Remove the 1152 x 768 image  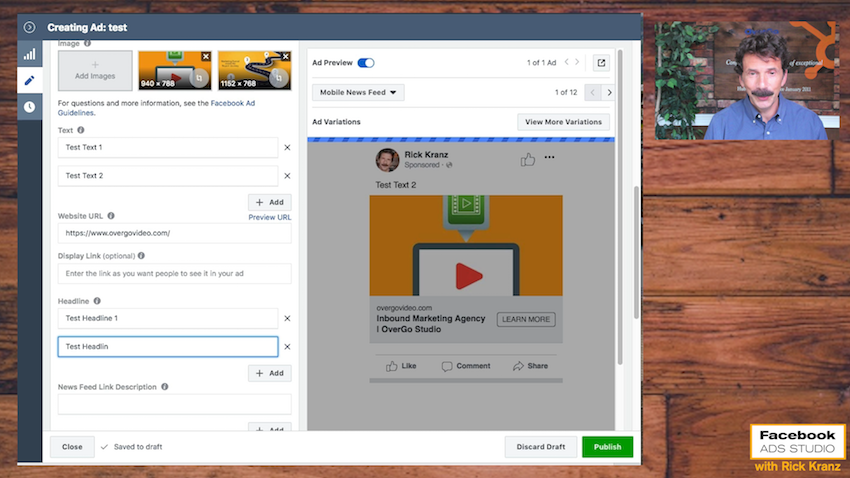coord(286,56)
